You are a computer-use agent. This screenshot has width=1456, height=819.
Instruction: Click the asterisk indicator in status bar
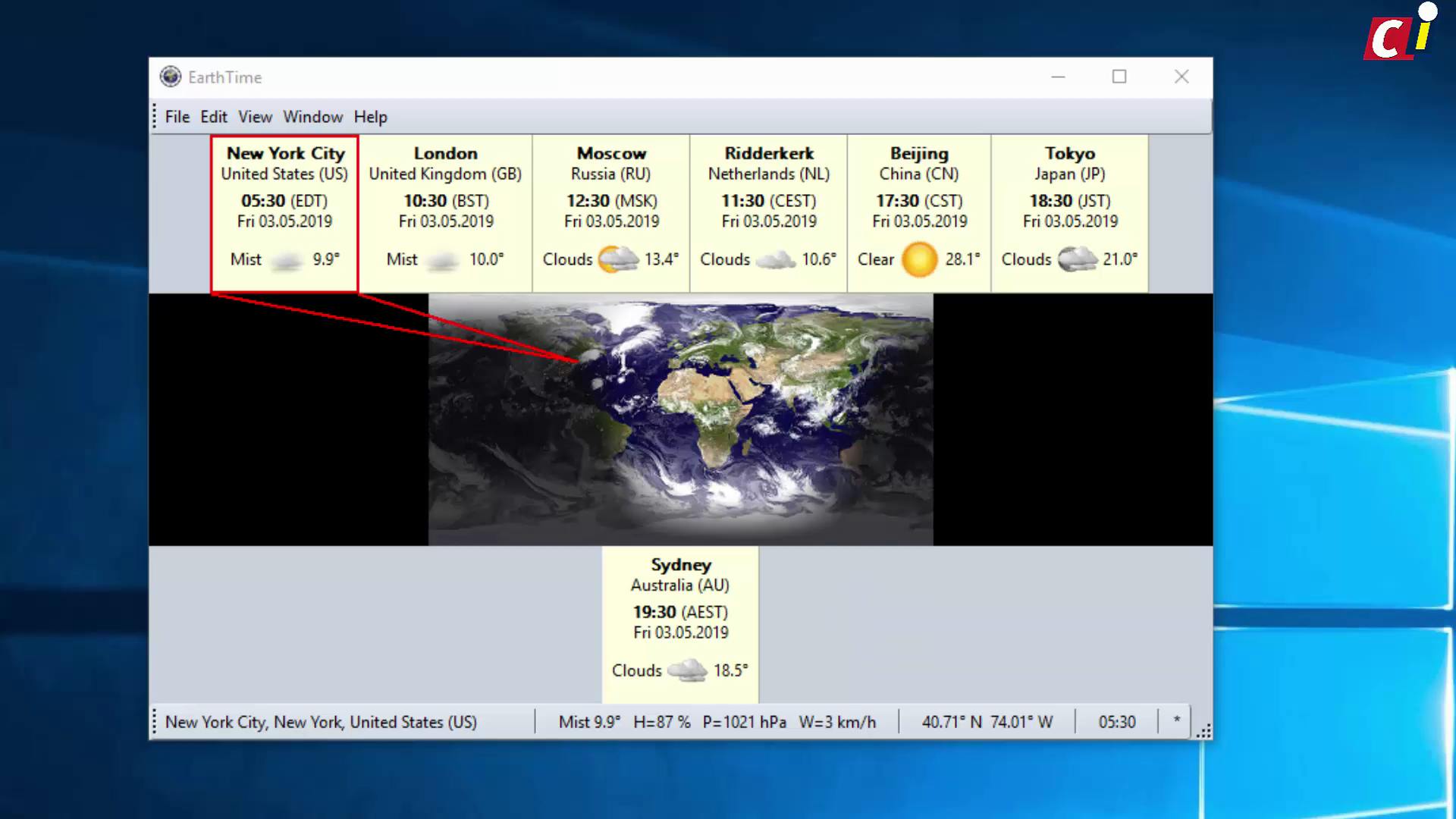point(1177,721)
